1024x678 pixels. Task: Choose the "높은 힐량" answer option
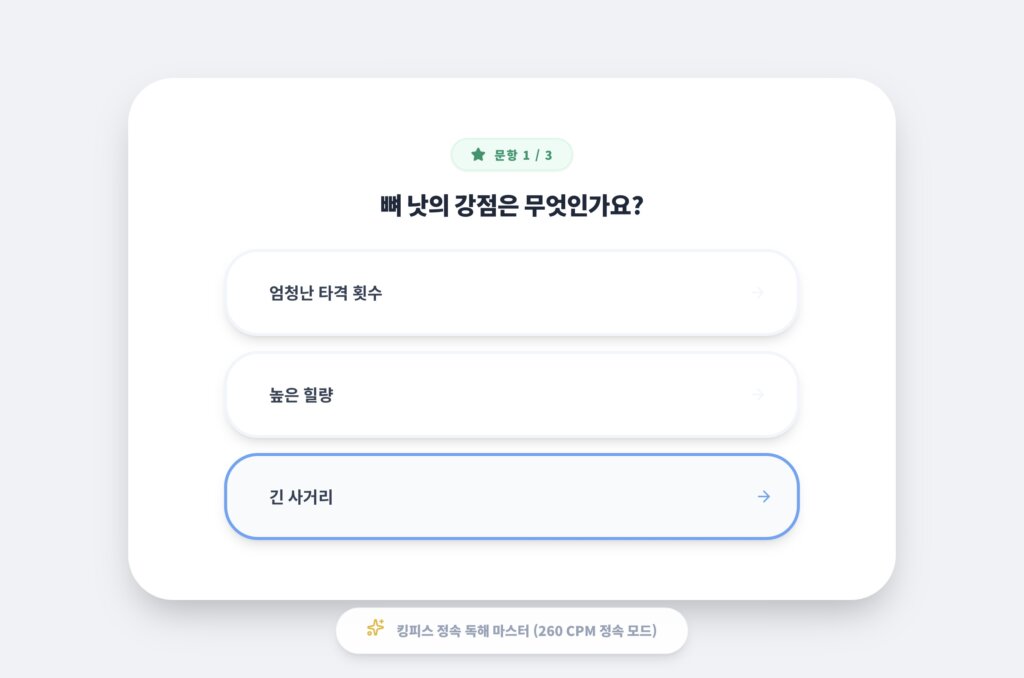(x=511, y=394)
